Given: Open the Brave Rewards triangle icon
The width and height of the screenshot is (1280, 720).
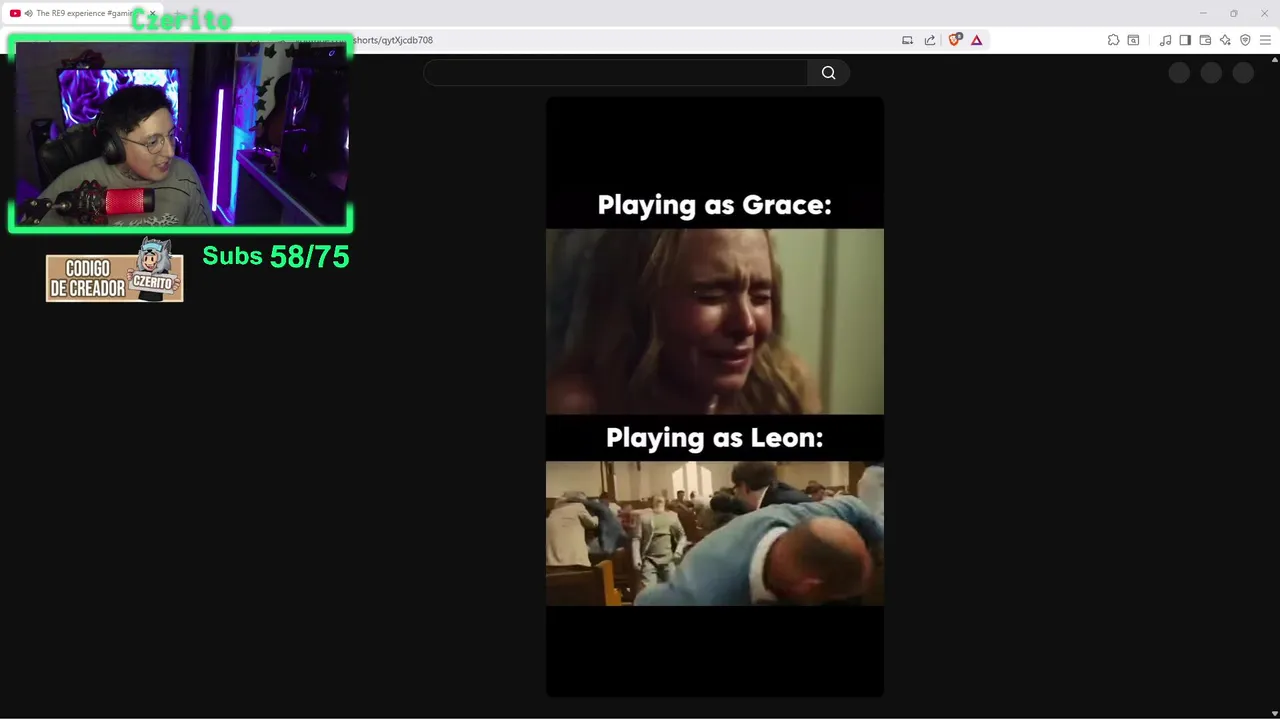Looking at the screenshot, I should coord(977,40).
